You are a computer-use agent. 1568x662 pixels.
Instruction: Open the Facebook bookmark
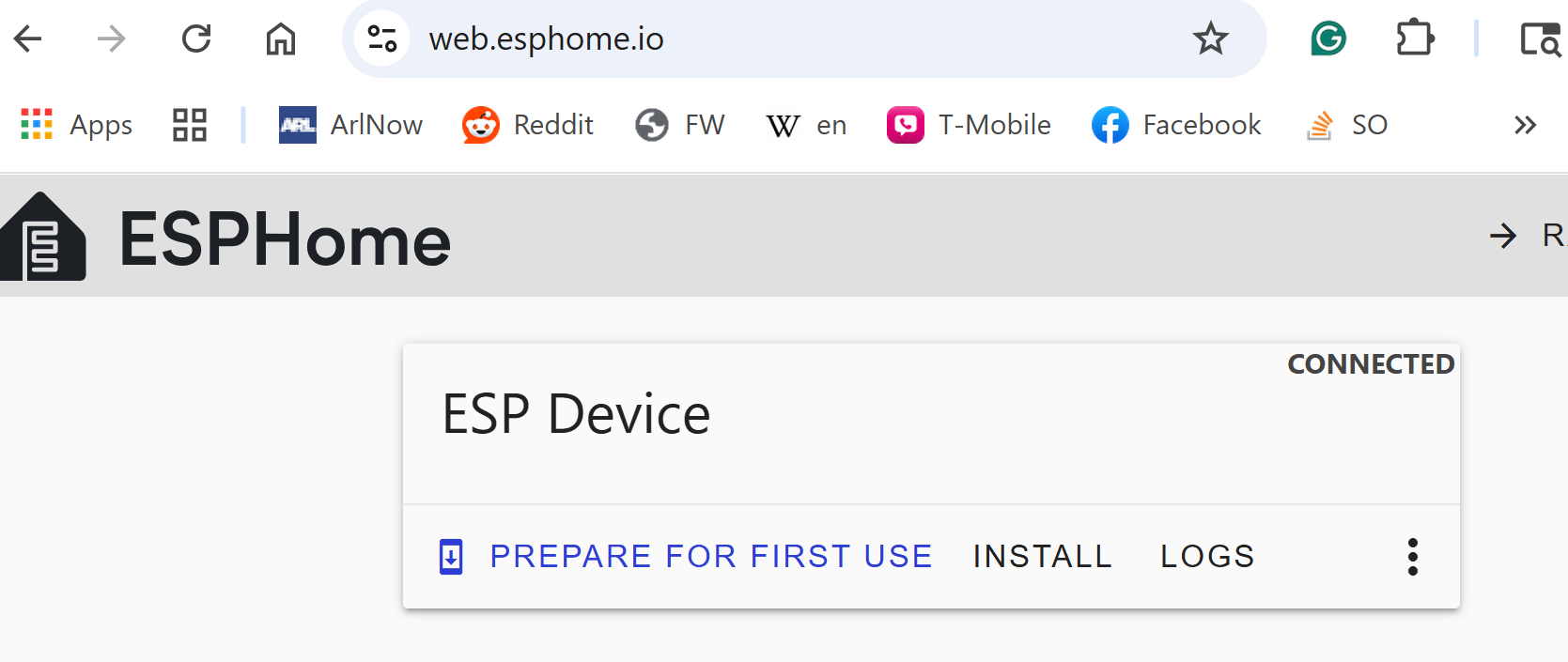[1176, 125]
